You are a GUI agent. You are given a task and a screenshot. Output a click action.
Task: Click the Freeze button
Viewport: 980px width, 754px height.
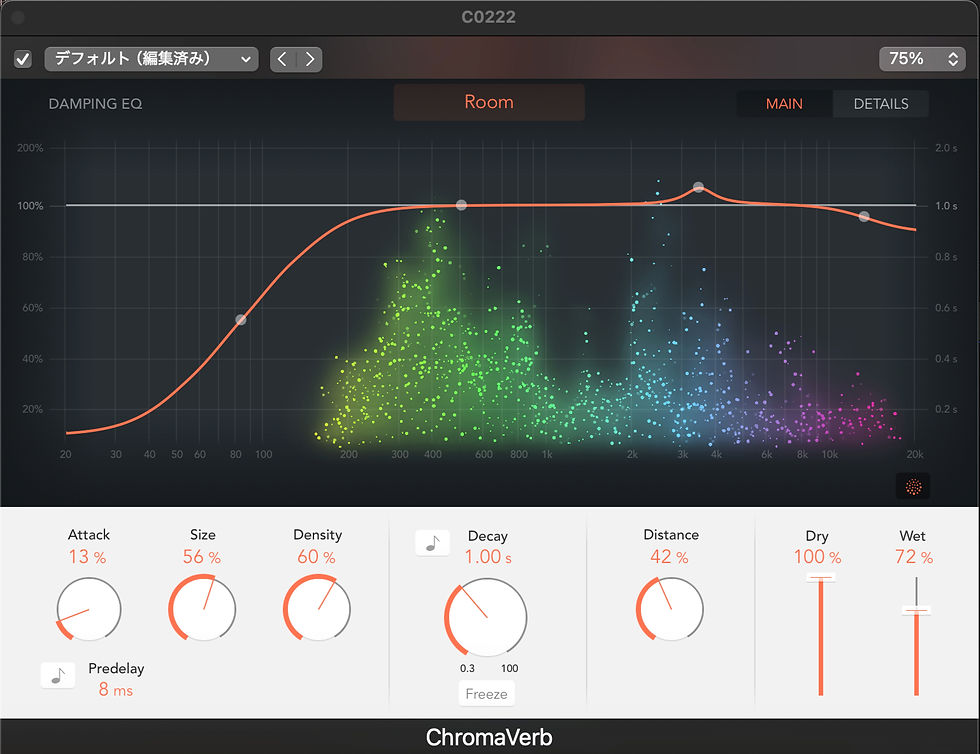(486, 694)
